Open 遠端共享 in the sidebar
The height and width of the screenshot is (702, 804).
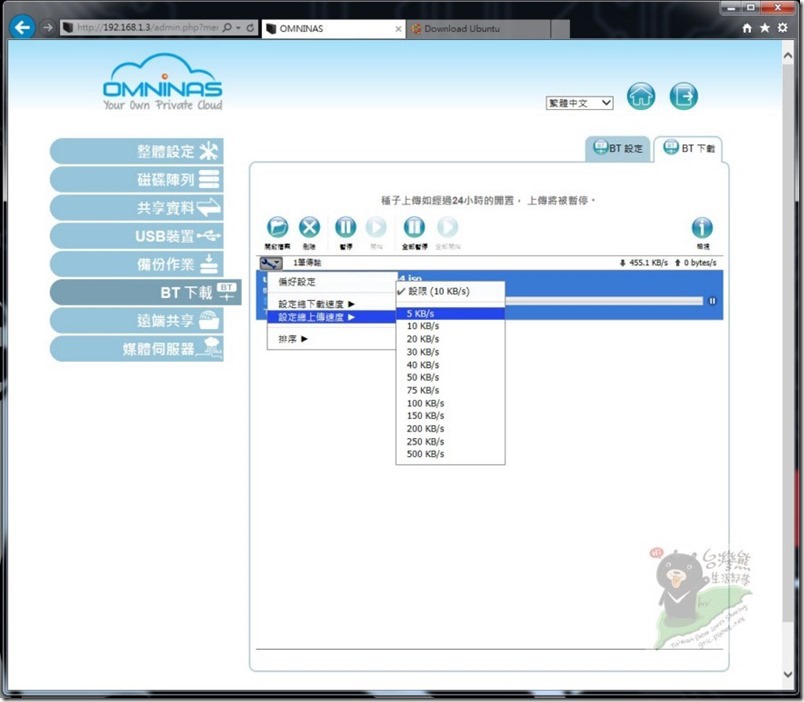tap(136, 320)
